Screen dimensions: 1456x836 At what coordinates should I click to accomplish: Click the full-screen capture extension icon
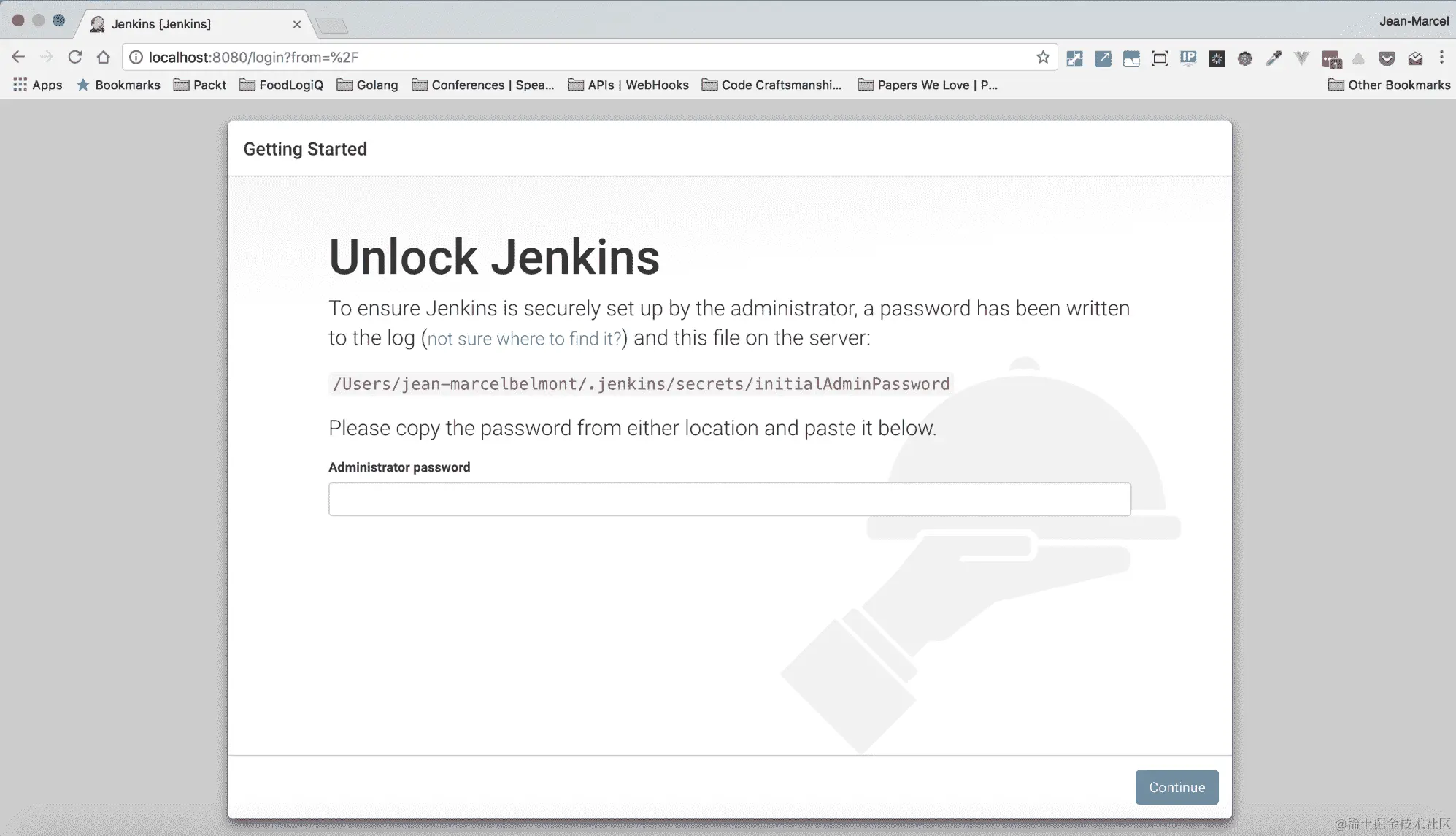(1160, 58)
